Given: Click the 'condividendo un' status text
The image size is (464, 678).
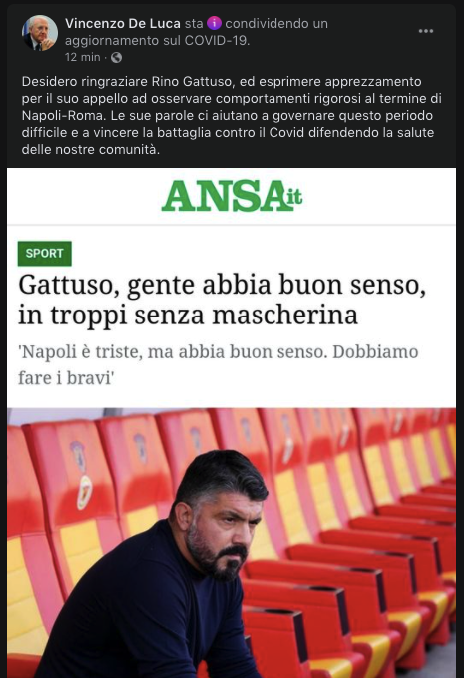Looking at the screenshot, I should pyautogui.click(x=276, y=23).
